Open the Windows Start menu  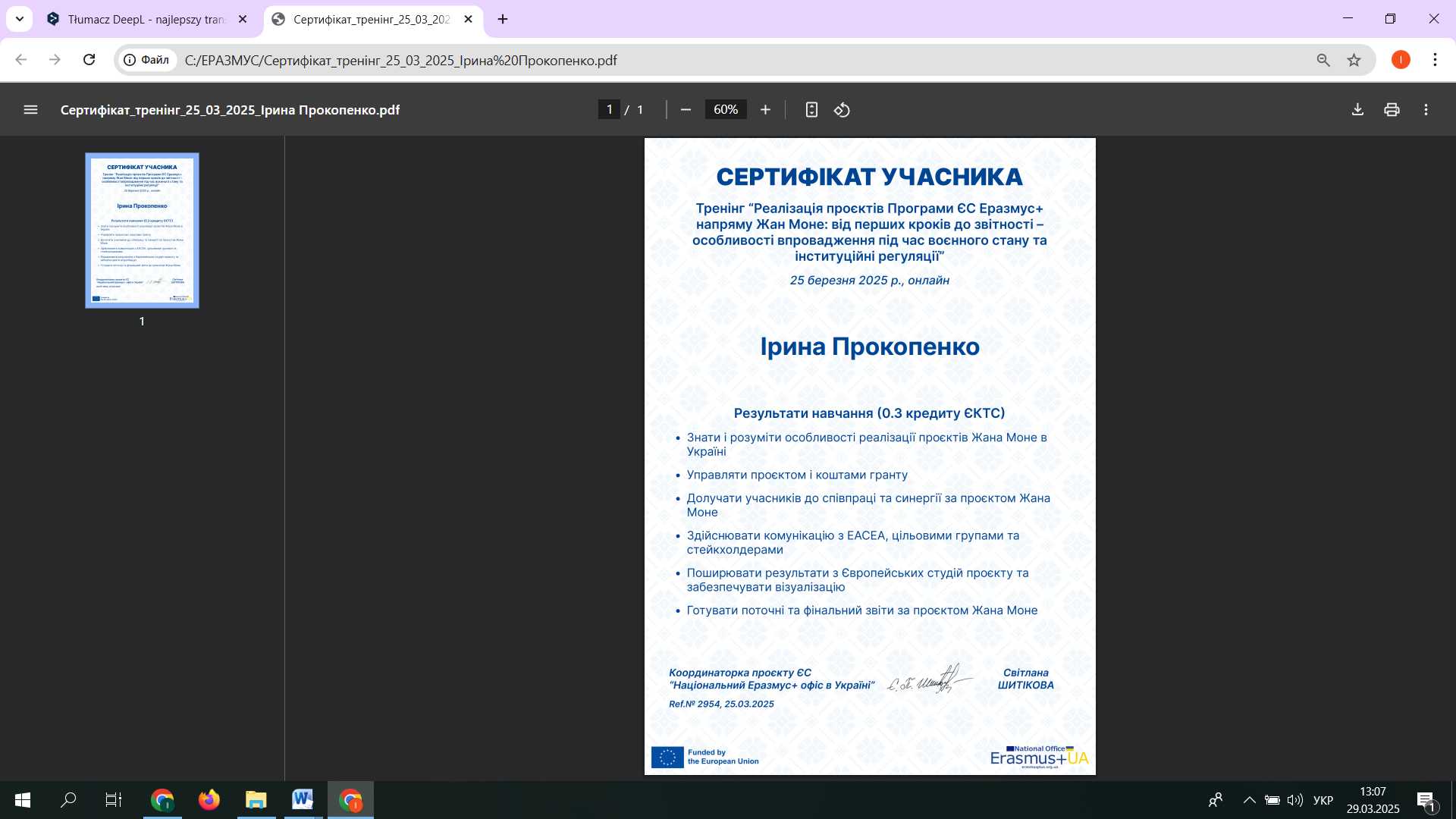(x=23, y=800)
